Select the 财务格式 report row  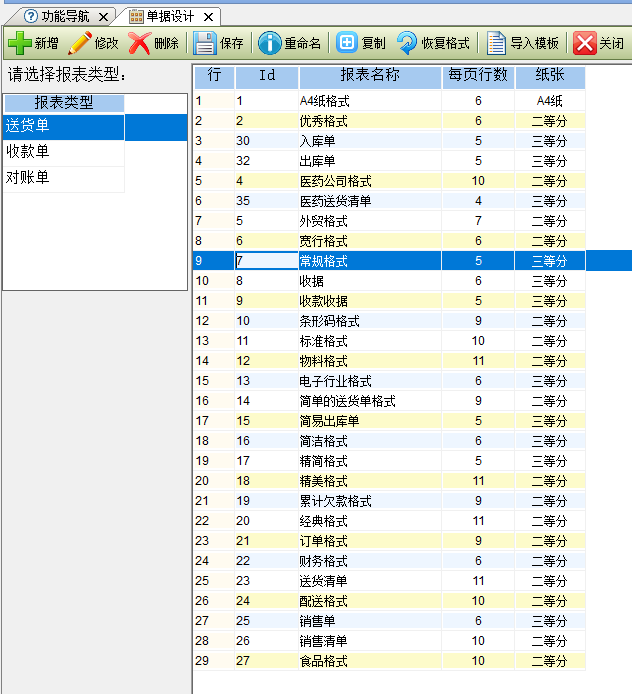pyautogui.click(x=389, y=561)
